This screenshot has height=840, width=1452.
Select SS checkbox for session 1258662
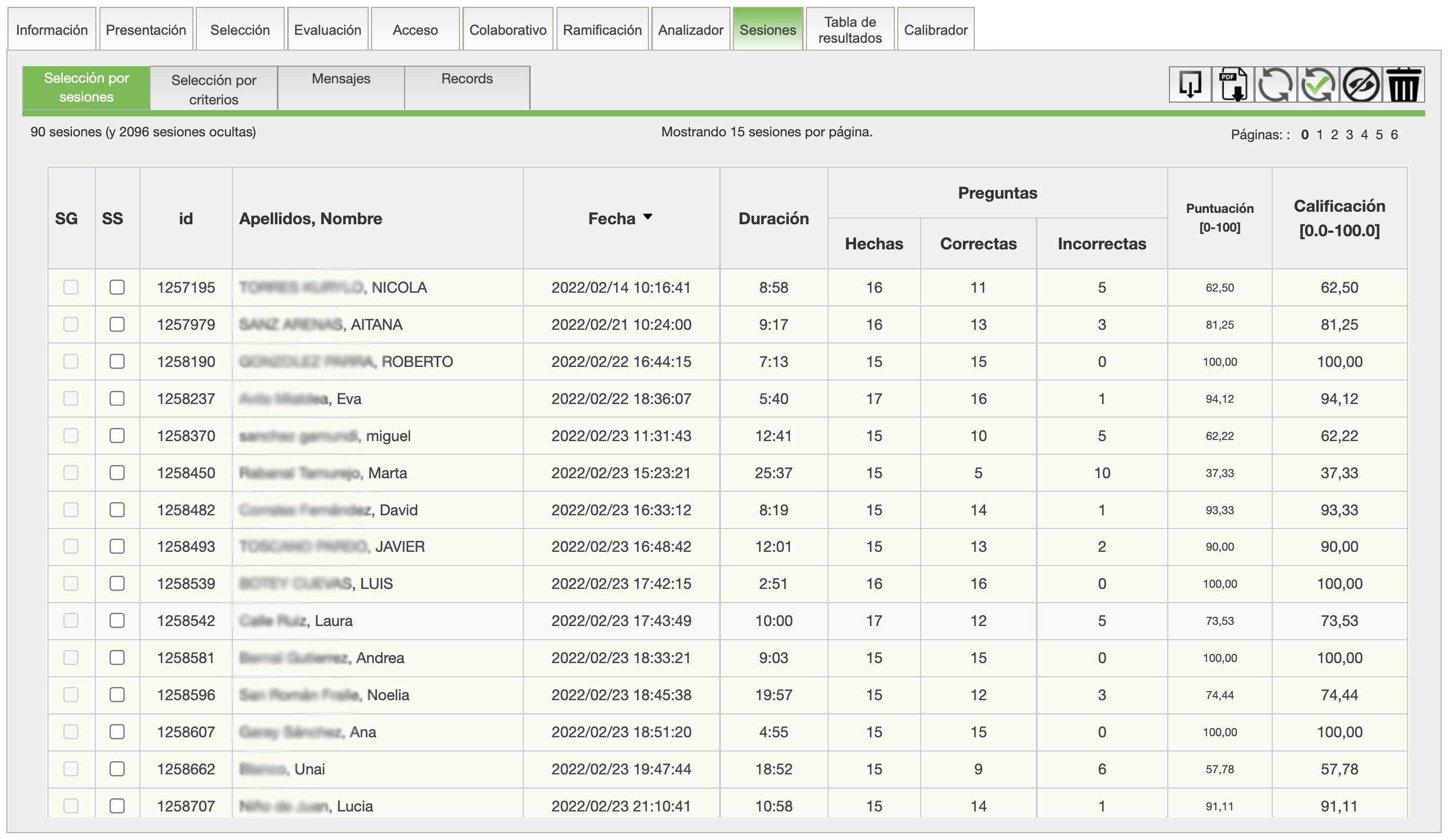point(117,769)
